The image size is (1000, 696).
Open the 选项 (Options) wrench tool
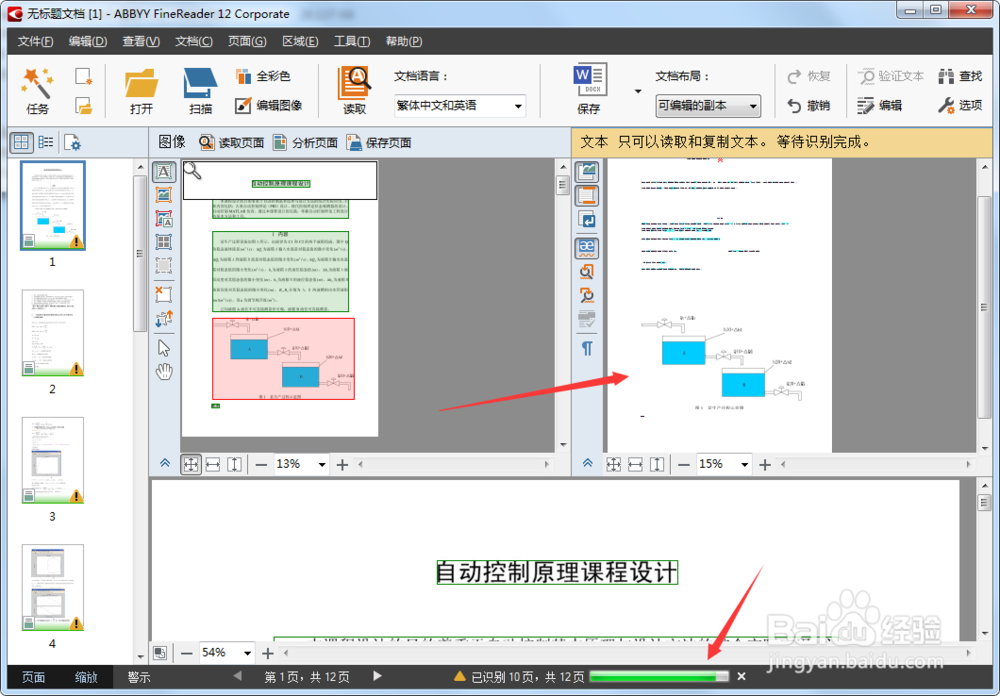(960, 105)
